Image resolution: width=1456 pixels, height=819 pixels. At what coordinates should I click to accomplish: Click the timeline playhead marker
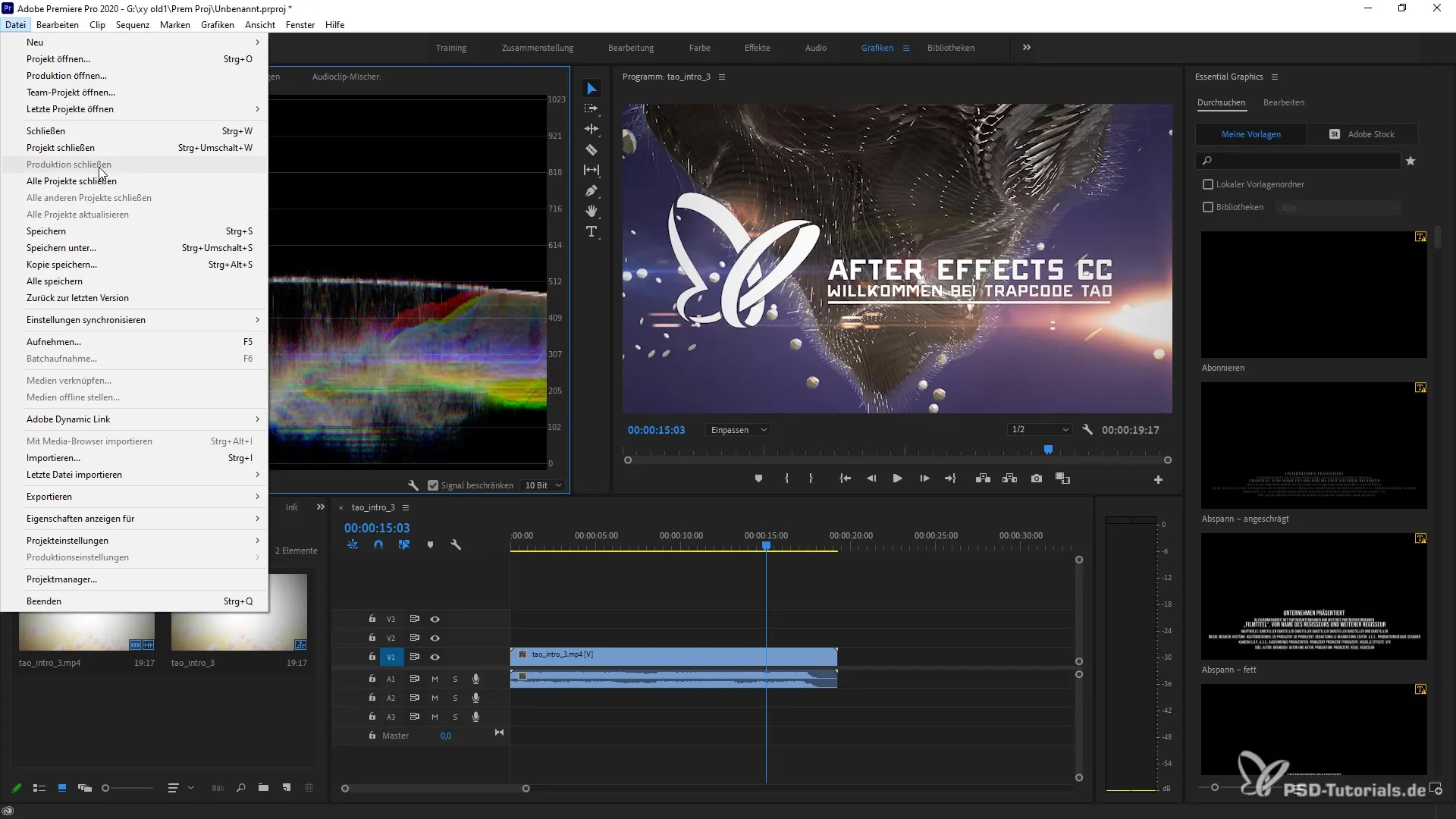(x=767, y=545)
